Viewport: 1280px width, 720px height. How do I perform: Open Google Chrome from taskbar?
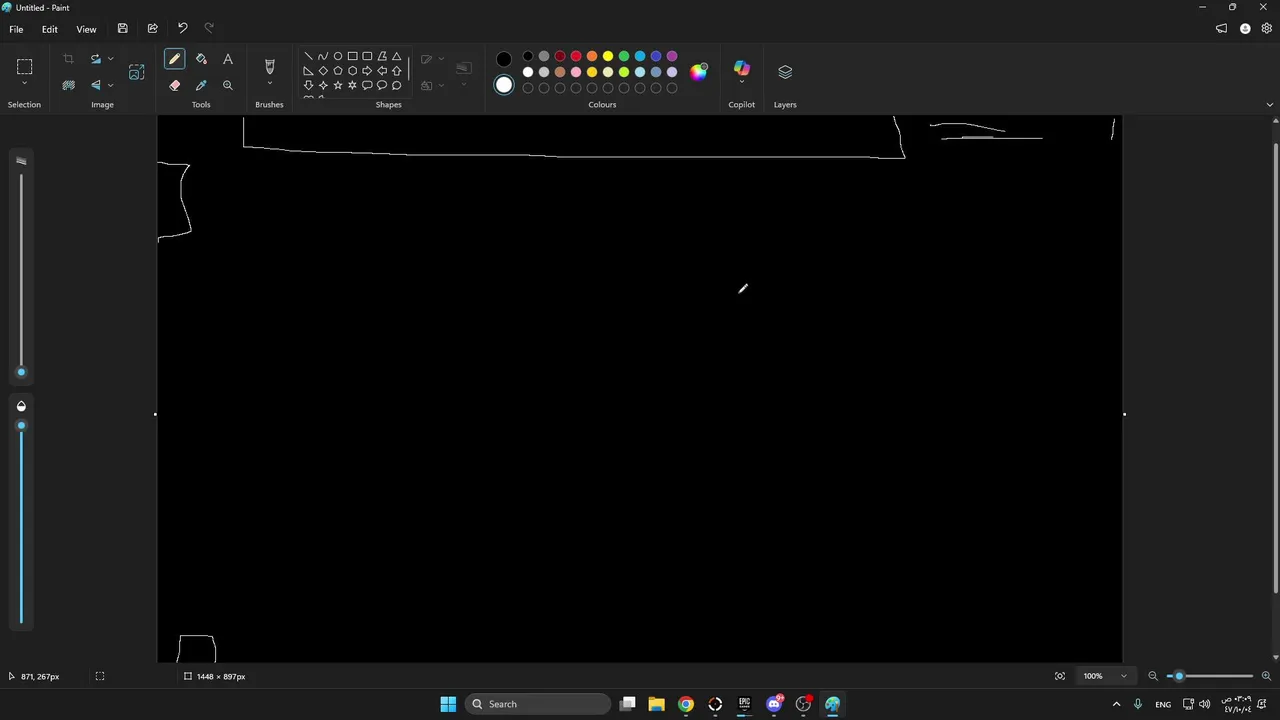point(686,704)
